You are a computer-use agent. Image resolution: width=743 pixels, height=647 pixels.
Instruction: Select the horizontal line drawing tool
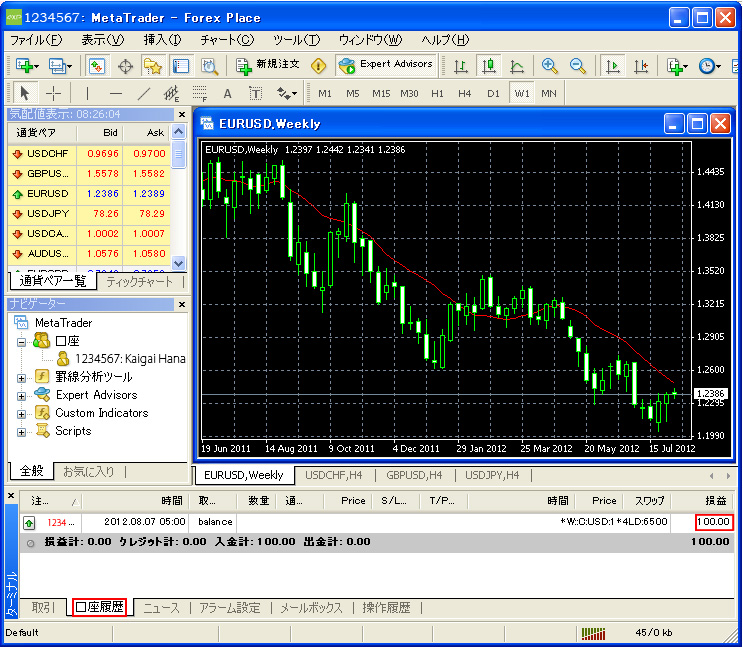click(116, 93)
